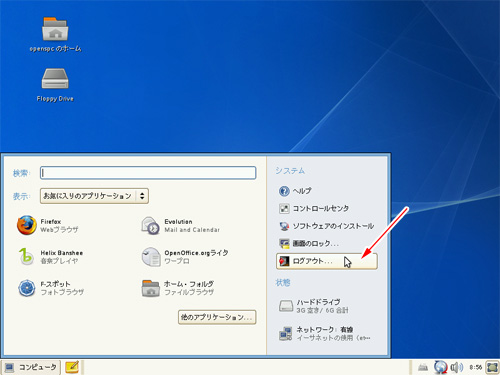Select Install Software in System list

(x=327, y=226)
